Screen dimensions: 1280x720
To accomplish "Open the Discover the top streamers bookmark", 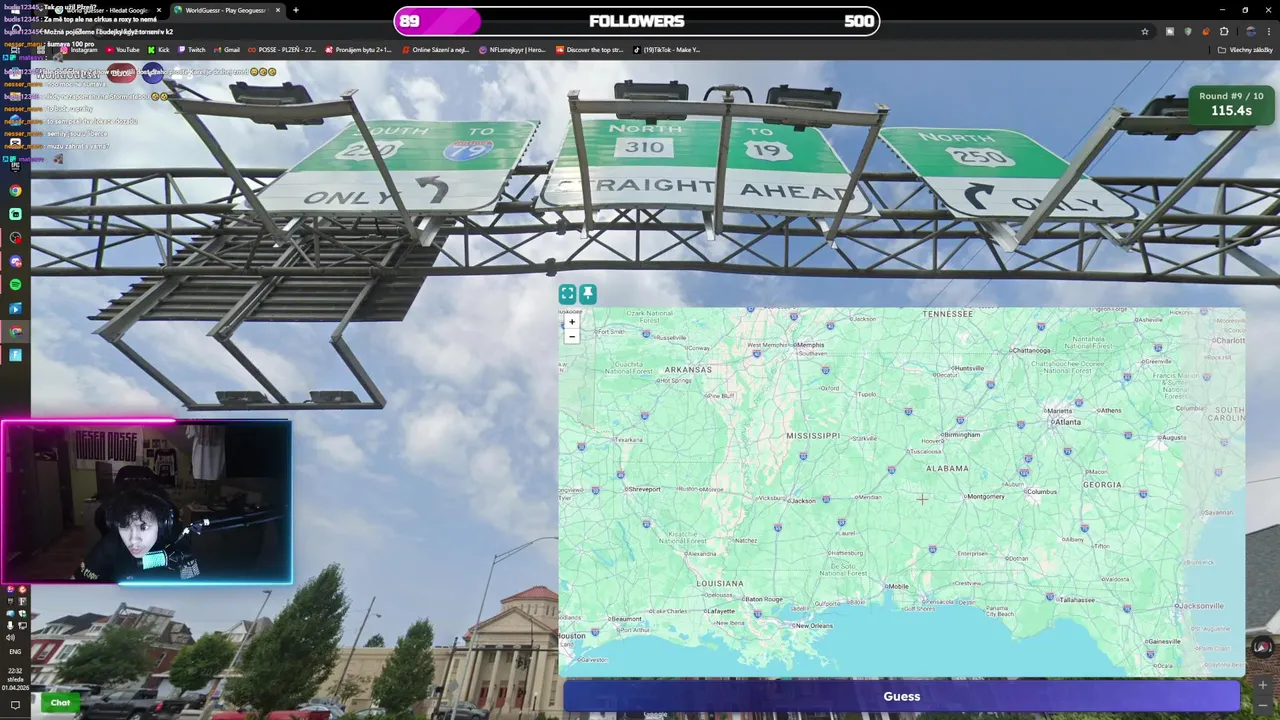I will pyautogui.click(x=589, y=49).
